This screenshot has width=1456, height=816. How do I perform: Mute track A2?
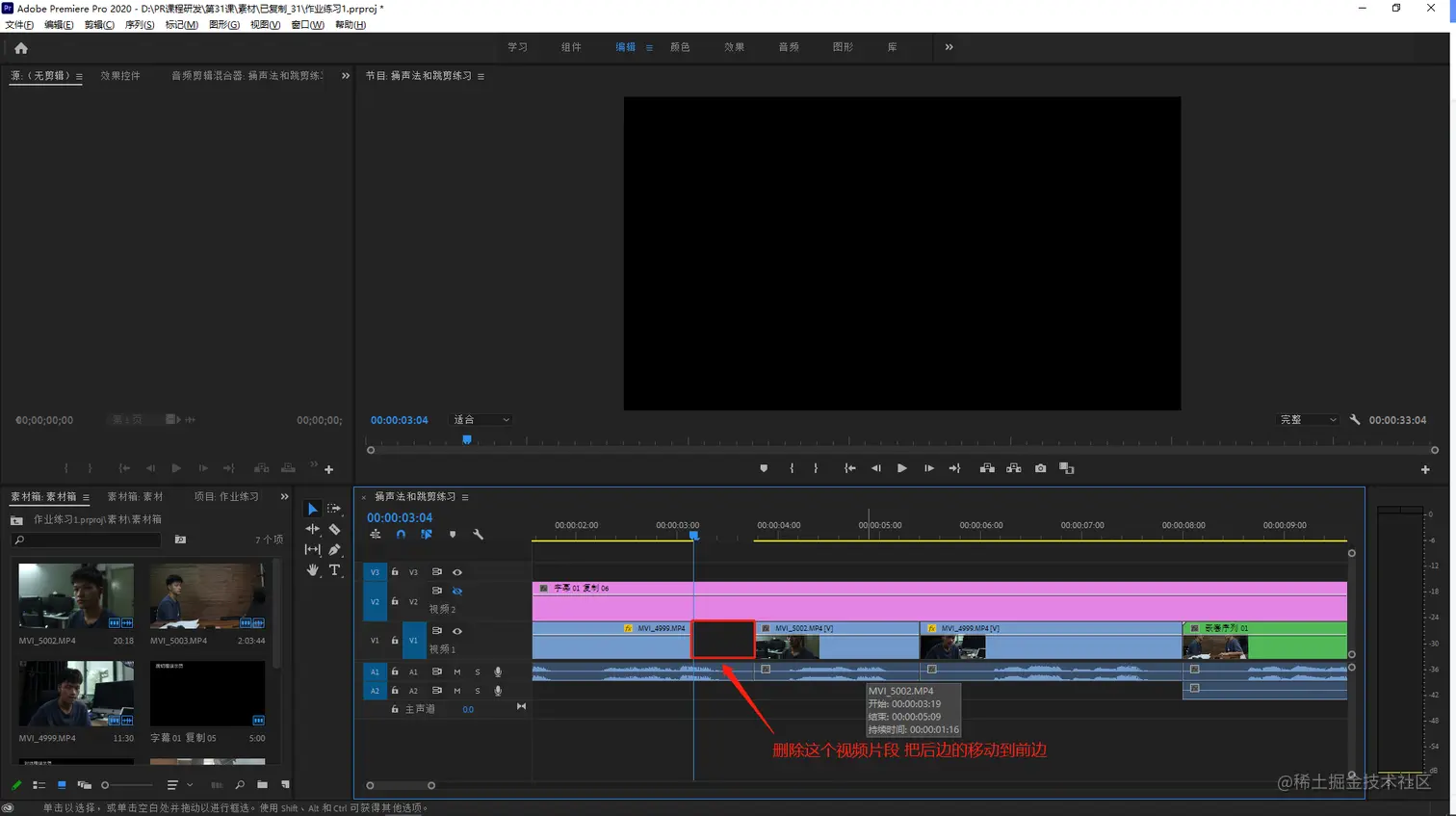[457, 691]
